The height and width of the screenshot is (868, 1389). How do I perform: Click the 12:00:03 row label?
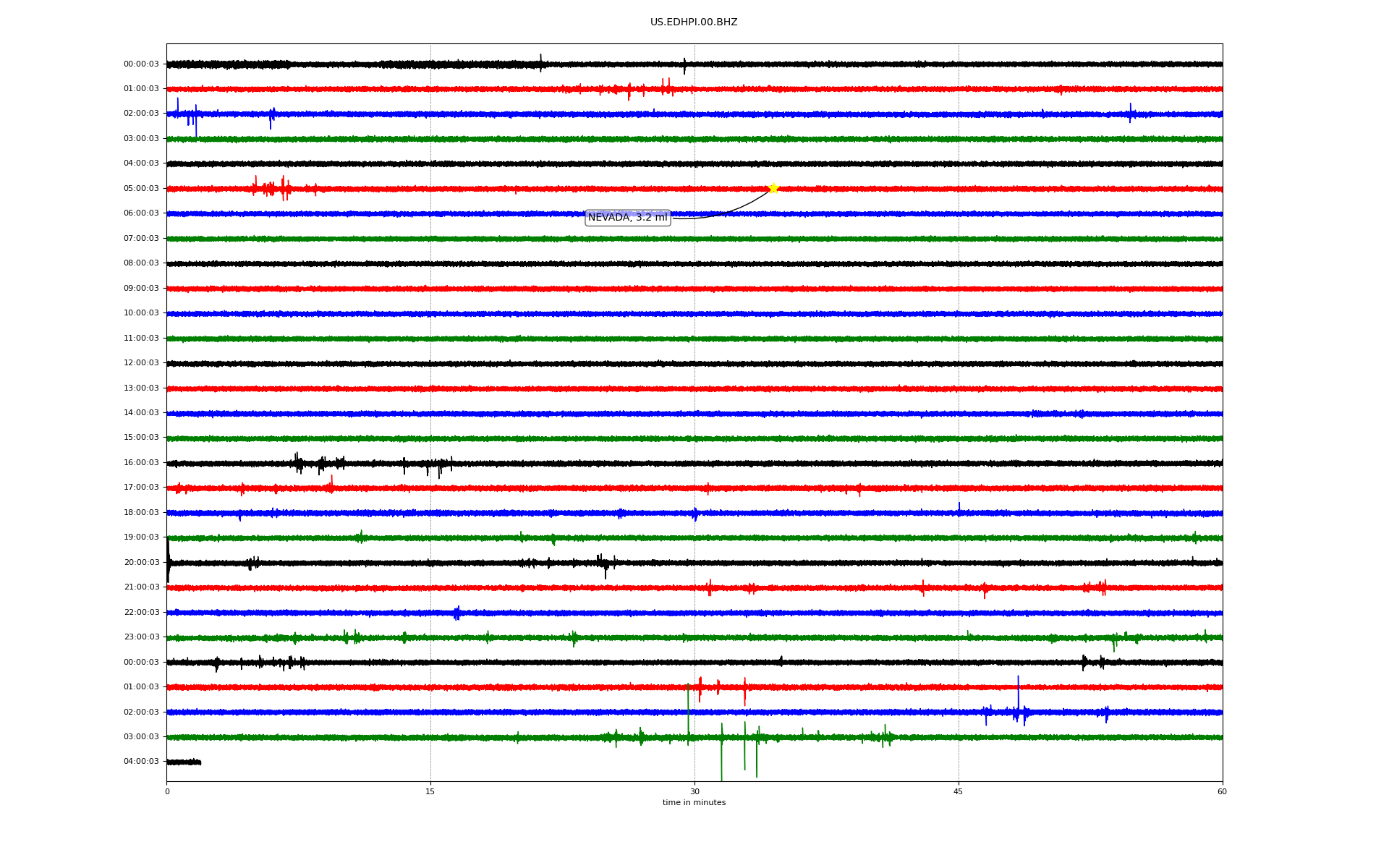(x=141, y=363)
